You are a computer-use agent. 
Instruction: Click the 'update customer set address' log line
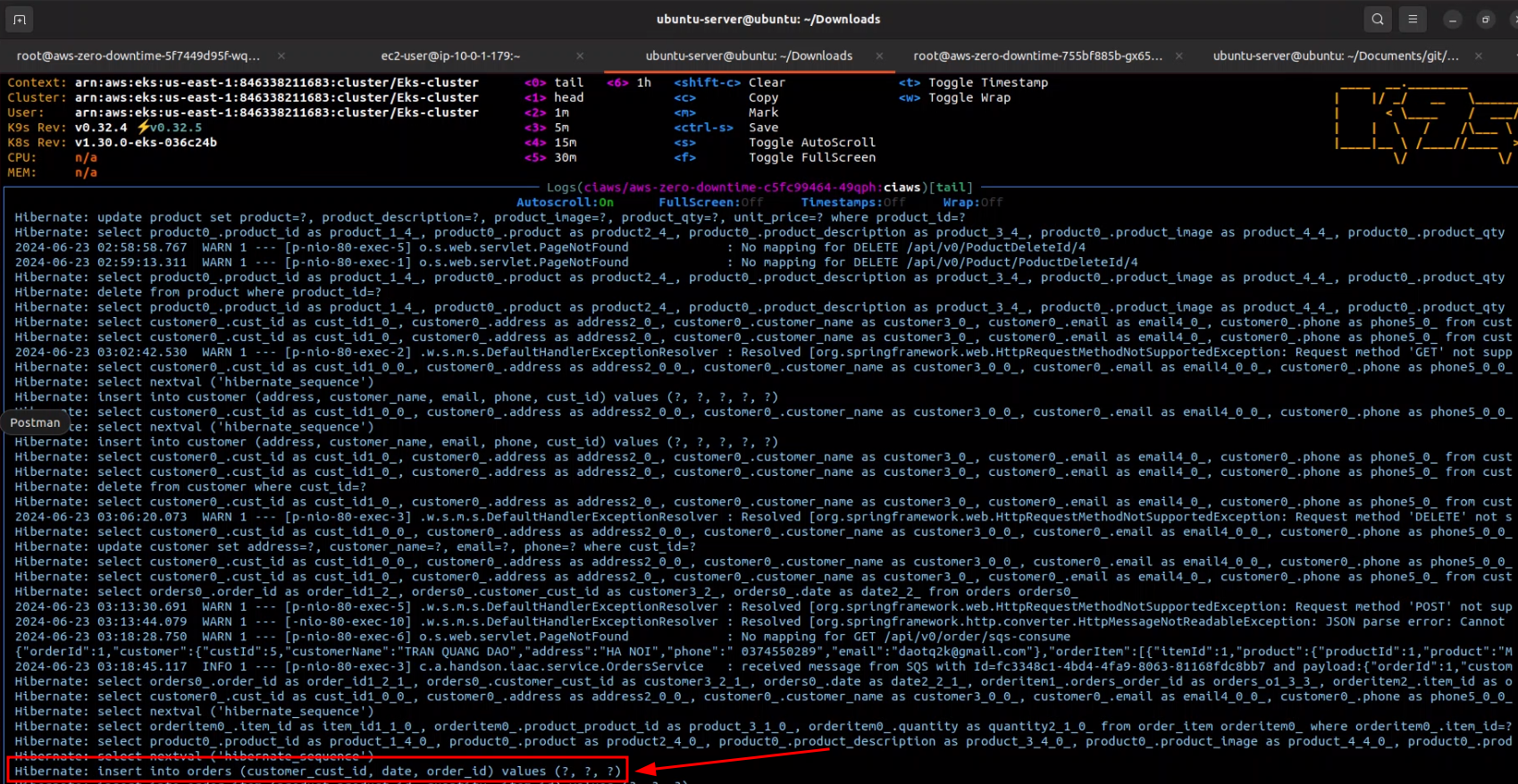pos(356,546)
